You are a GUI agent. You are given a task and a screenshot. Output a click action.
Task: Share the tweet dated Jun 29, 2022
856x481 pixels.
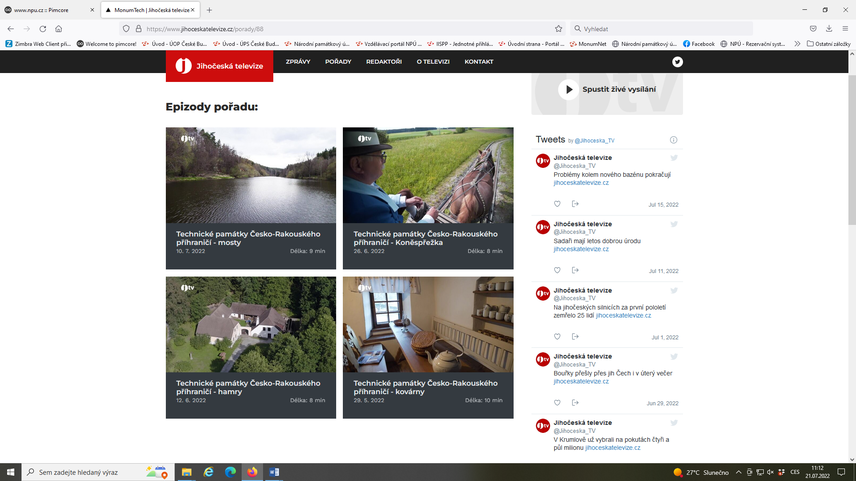click(x=575, y=403)
